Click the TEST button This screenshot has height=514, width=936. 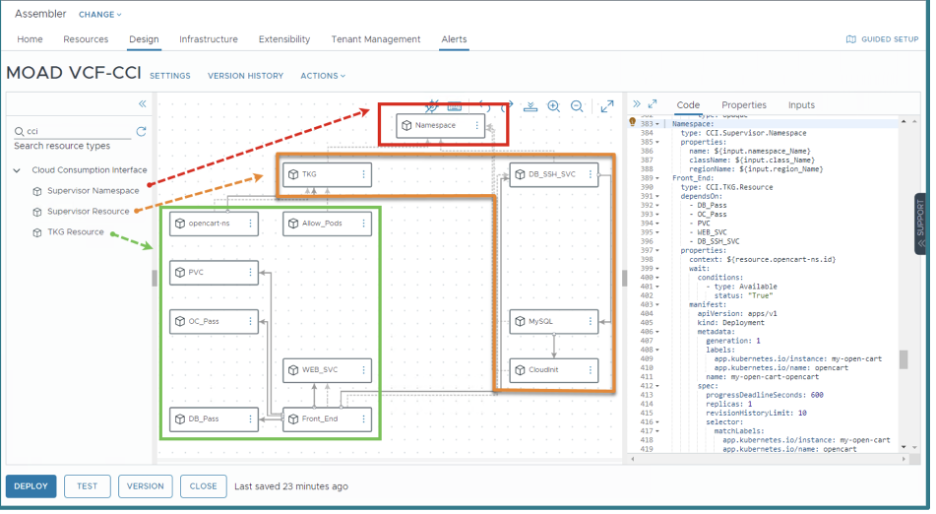[x=87, y=486]
